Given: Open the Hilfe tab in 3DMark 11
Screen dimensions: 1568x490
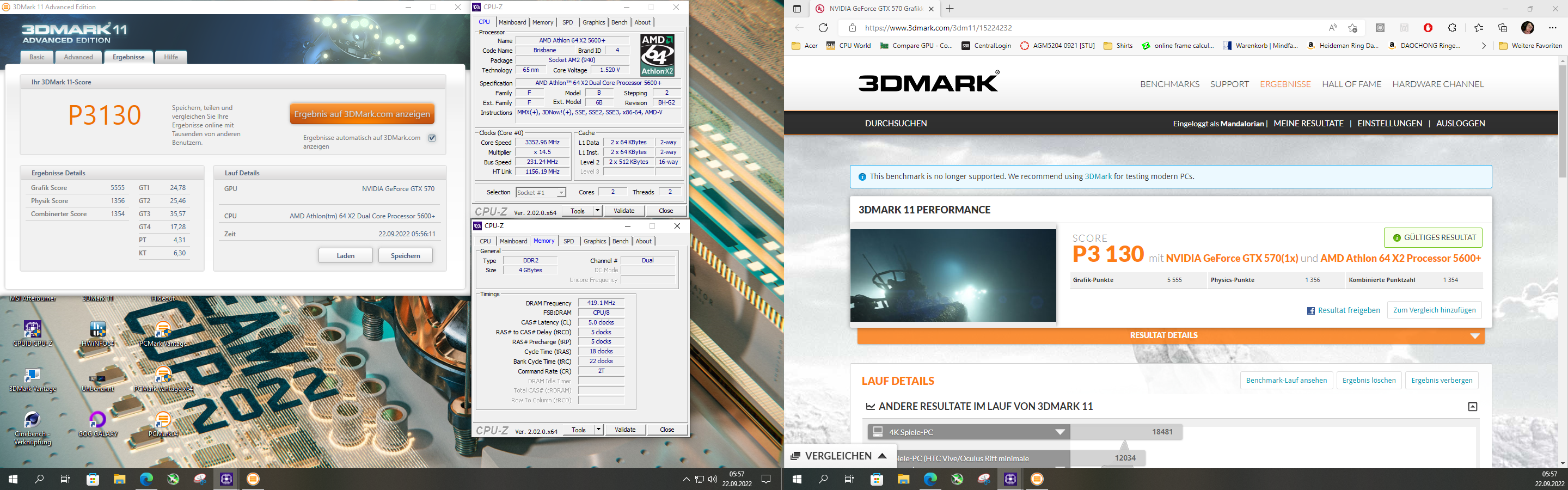Looking at the screenshot, I should pyautogui.click(x=171, y=57).
